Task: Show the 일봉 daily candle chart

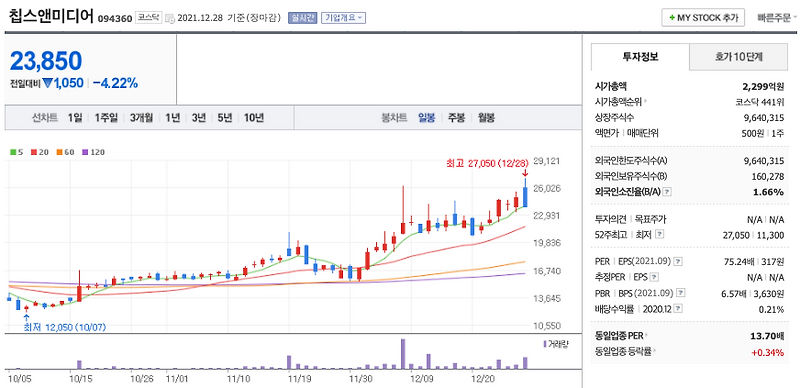Action: click(x=427, y=118)
